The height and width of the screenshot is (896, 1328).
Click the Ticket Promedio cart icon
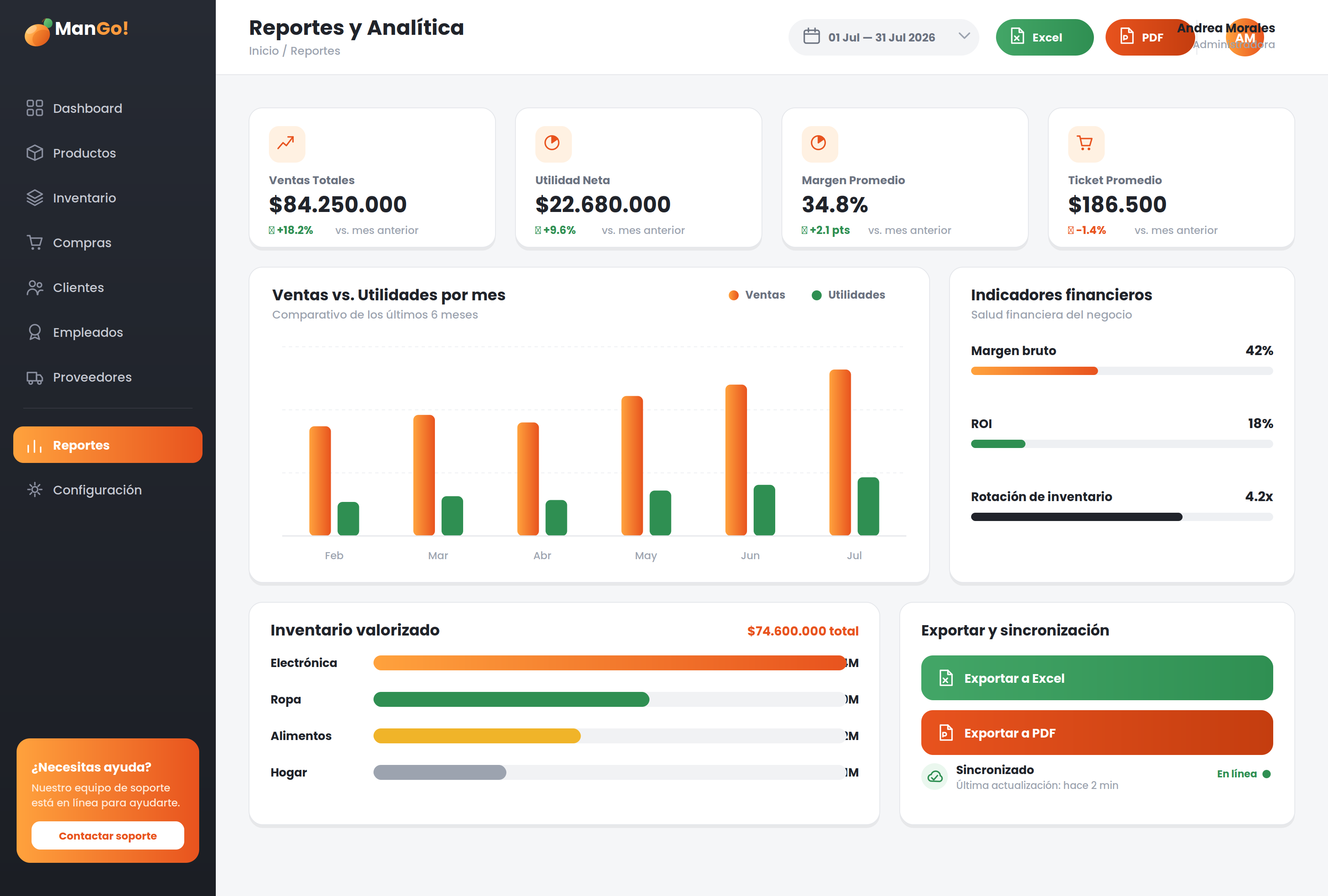coord(1086,144)
